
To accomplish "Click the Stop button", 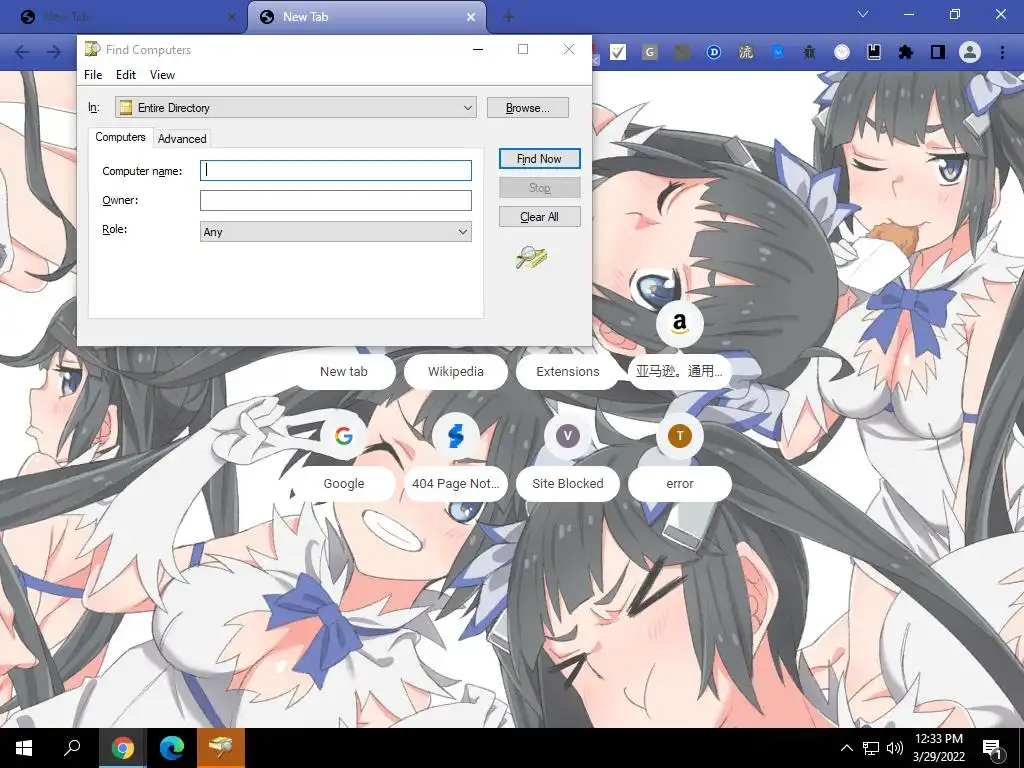I will [x=539, y=188].
